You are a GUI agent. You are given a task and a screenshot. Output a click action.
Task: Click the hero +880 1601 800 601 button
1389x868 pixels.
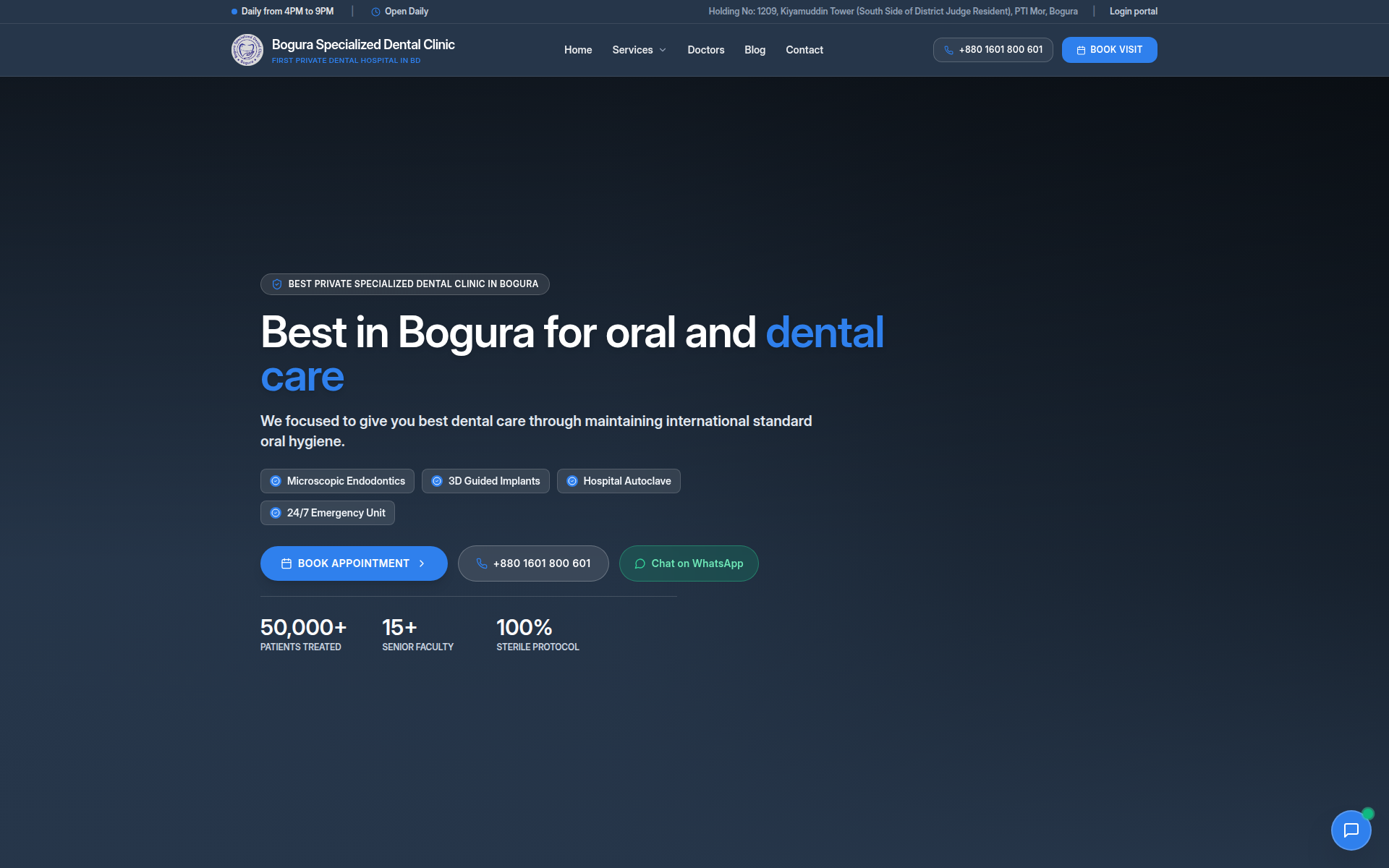(533, 563)
